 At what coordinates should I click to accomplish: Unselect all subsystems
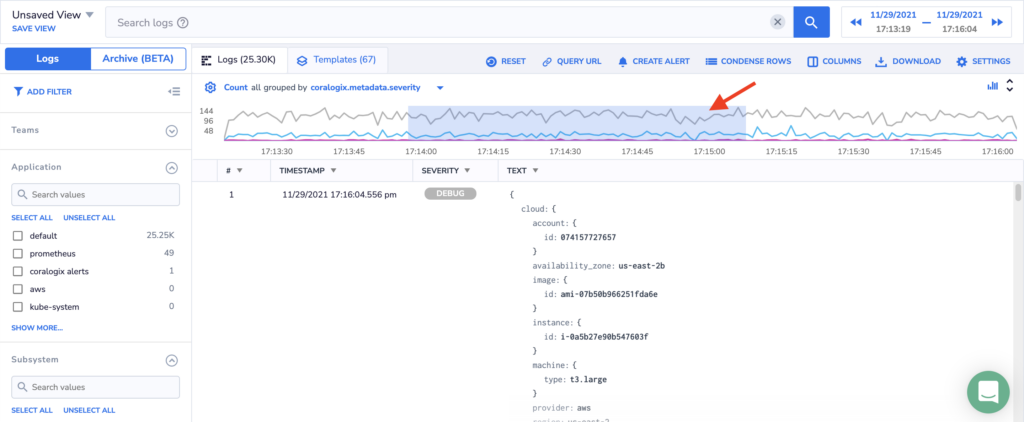click(89, 410)
